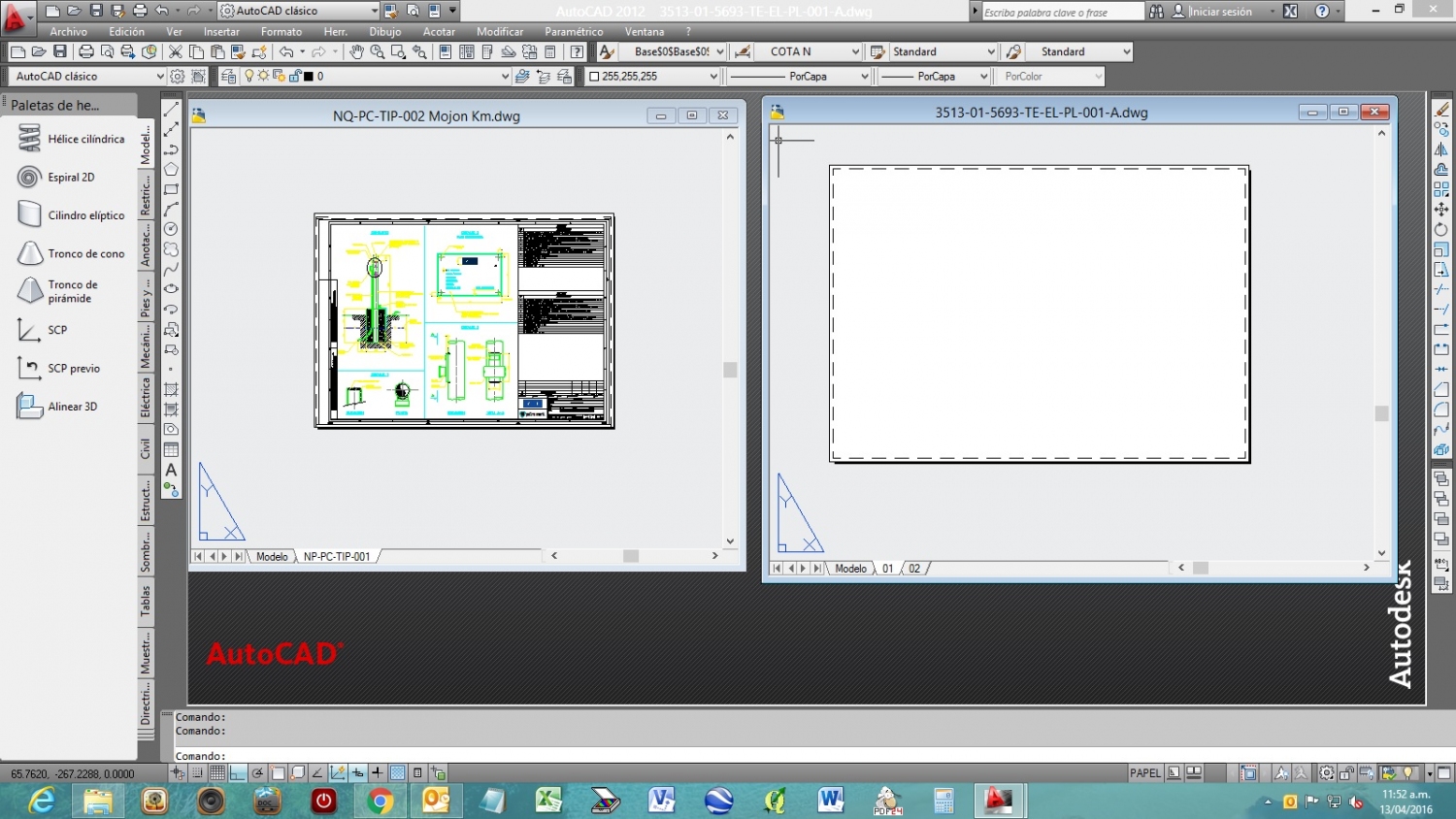Activate the Pan hand tool

356,51
